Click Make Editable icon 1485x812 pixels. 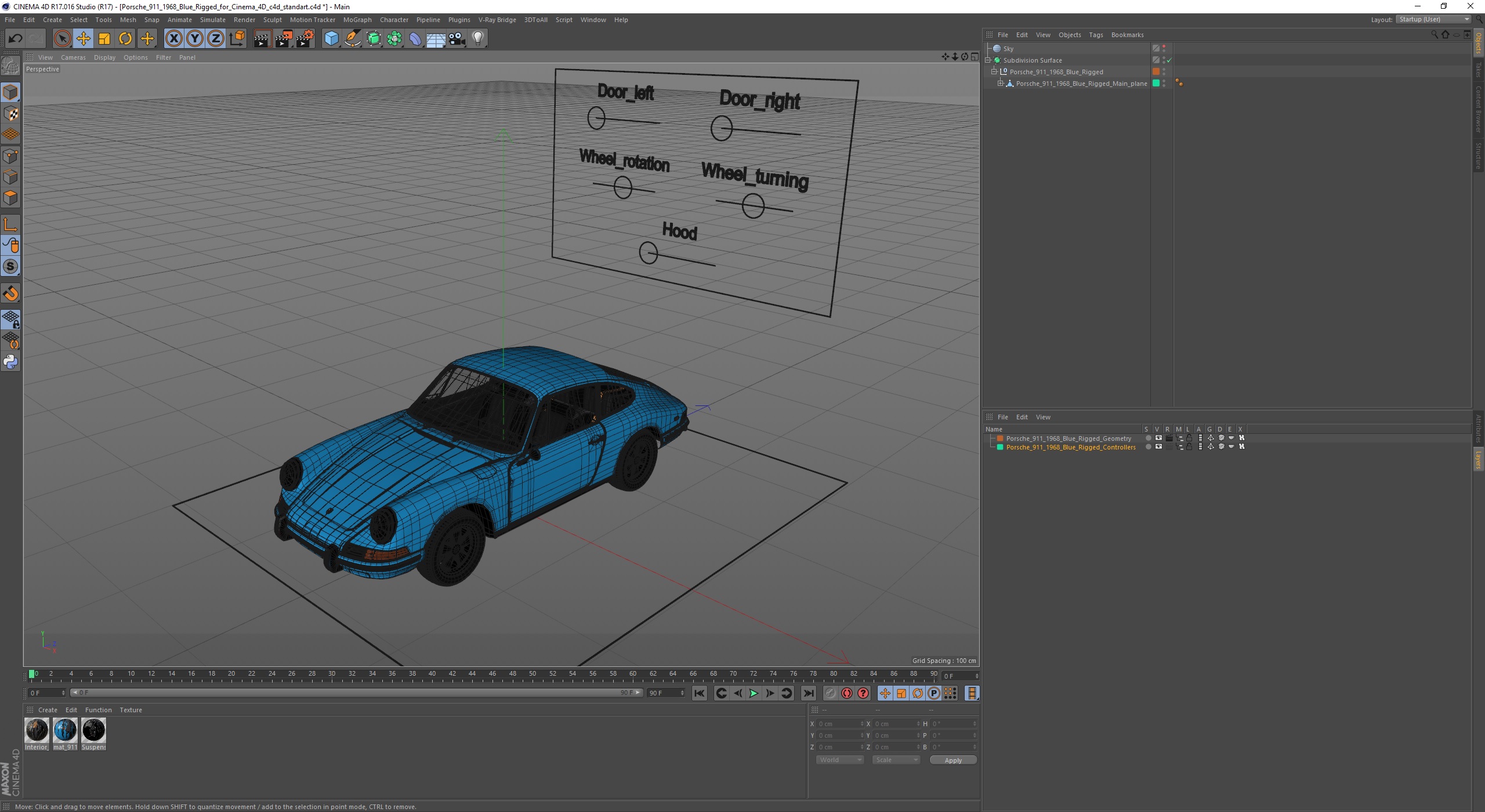(x=10, y=67)
